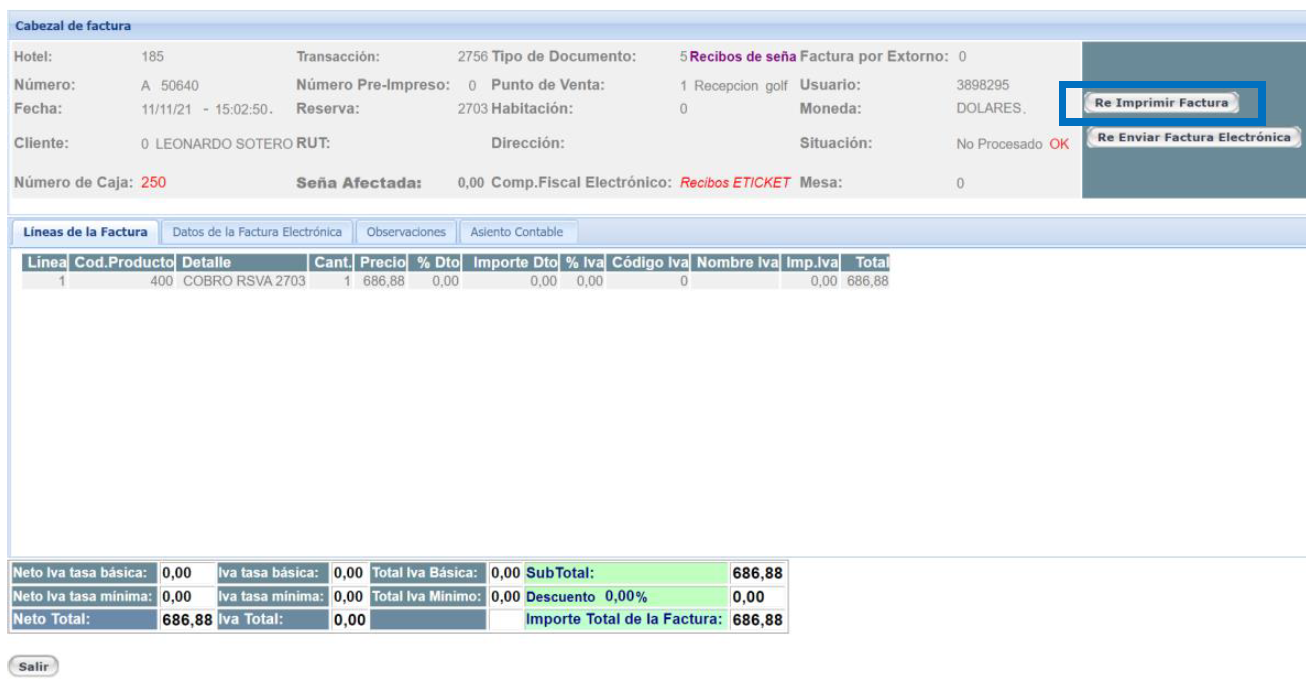
Task: Click the Re Imprimir Factura button
Action: point(1161,103)
